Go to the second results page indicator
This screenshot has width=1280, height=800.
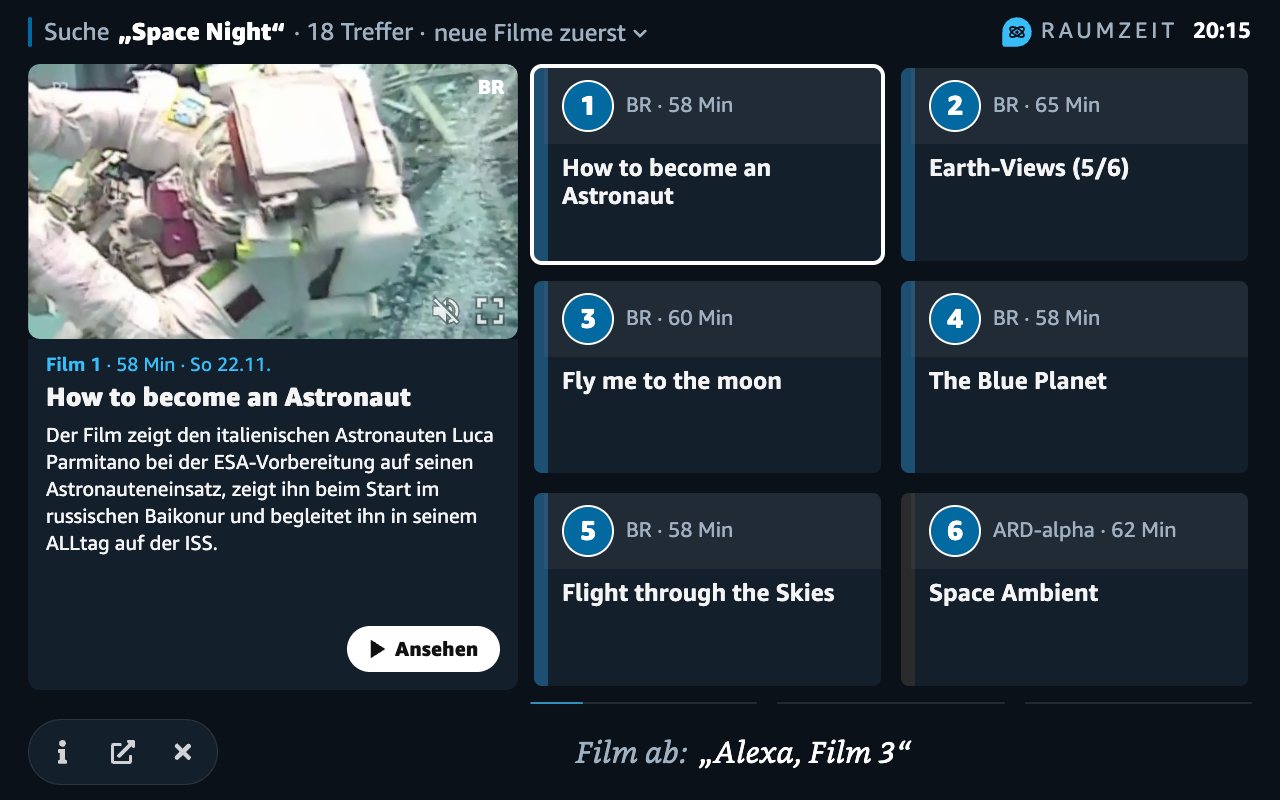point(890,703)
